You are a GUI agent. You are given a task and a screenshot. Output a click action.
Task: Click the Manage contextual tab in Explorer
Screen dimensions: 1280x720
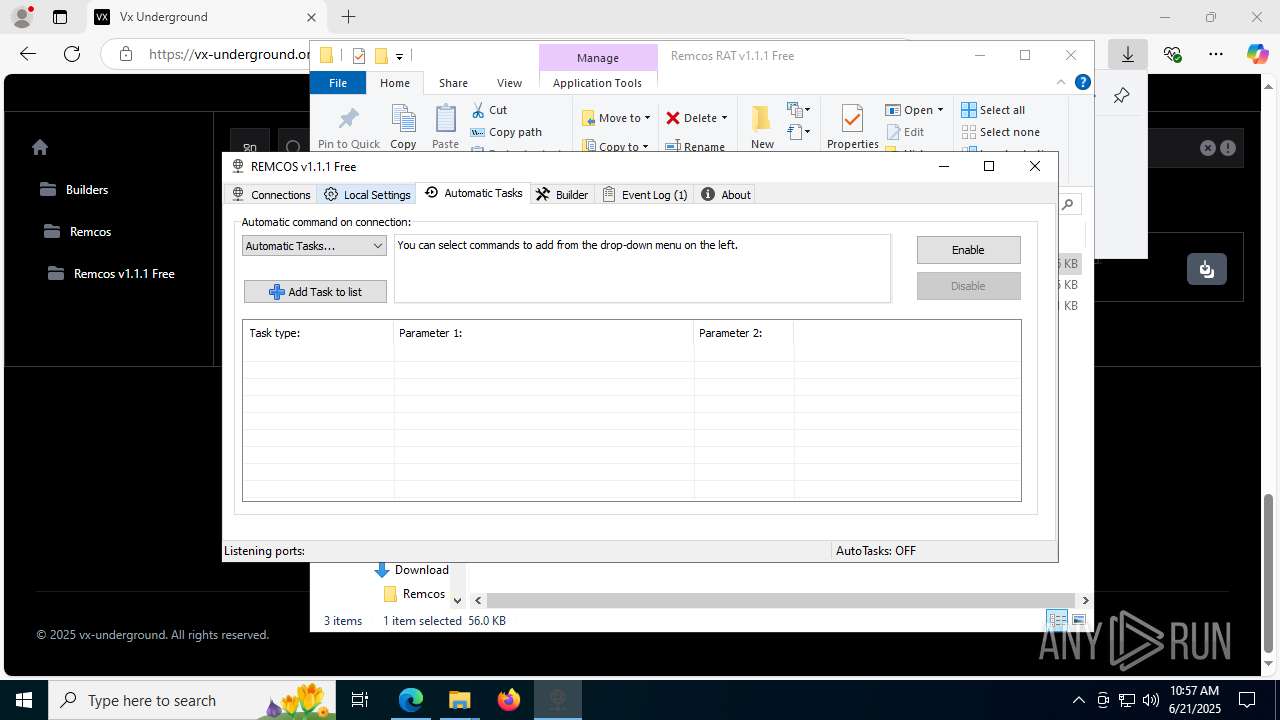click(598, 58)
